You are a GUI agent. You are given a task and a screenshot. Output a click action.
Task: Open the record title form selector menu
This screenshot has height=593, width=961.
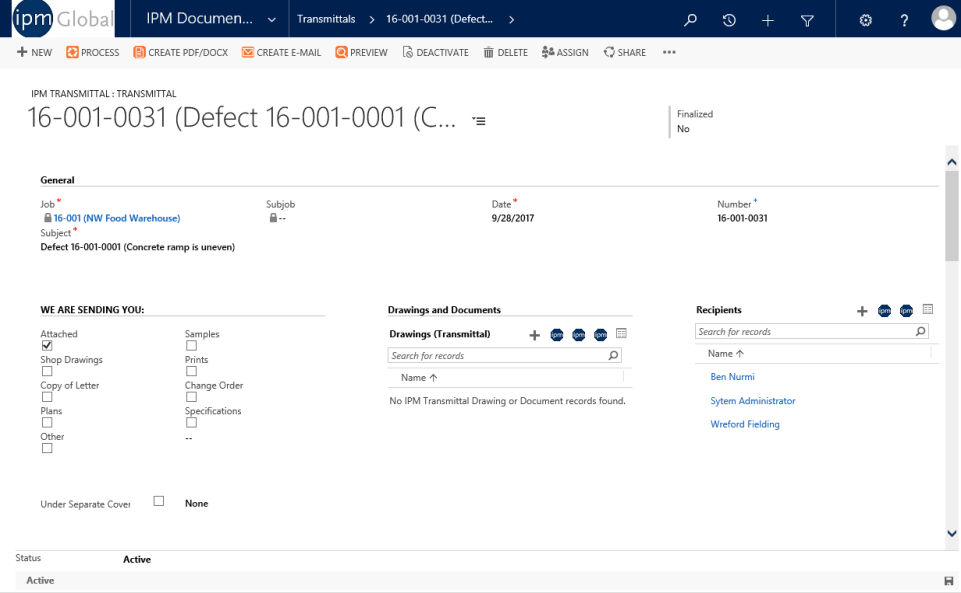tap(479, 121)
